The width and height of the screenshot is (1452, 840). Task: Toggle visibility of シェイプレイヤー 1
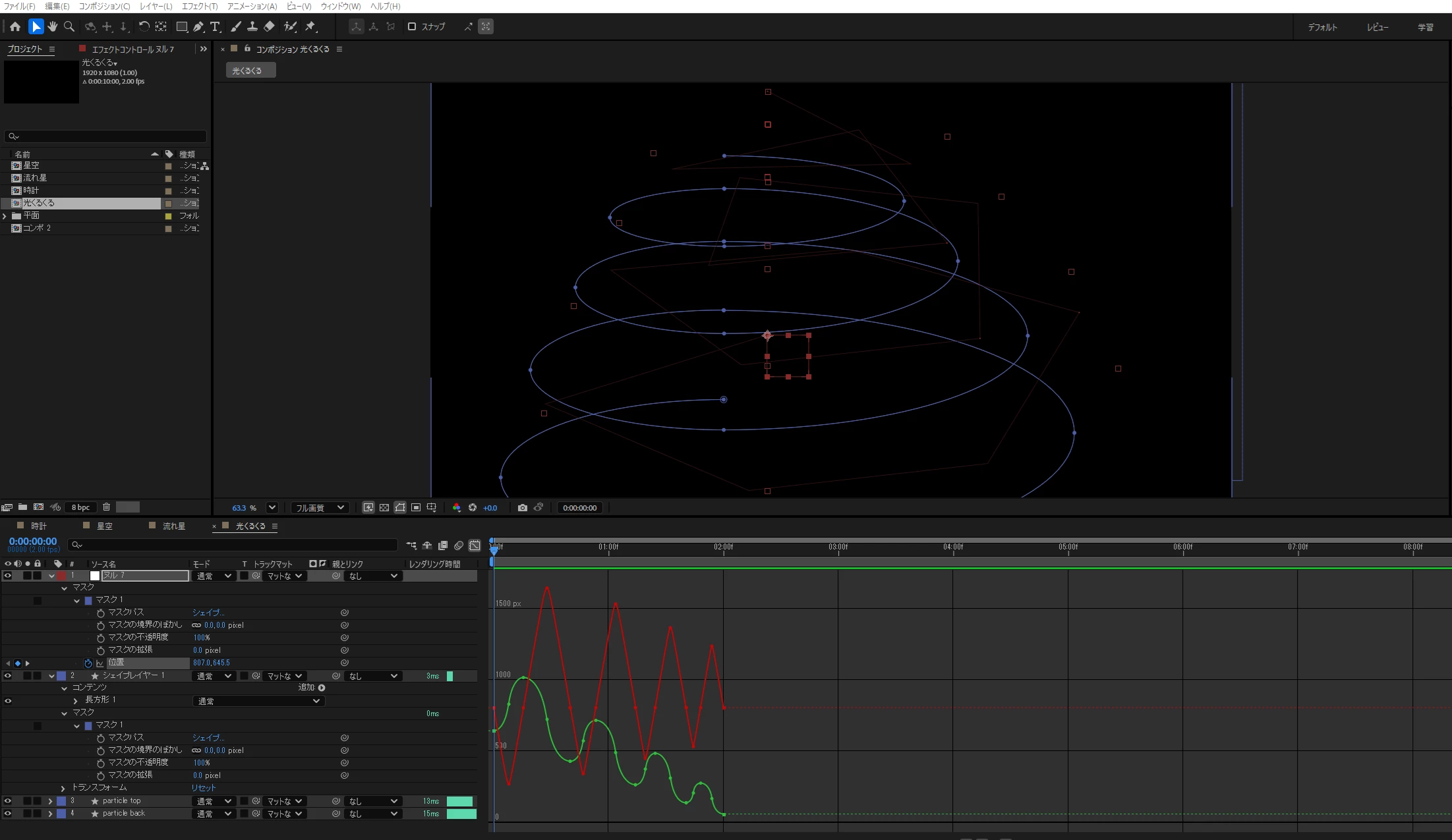click(8, 676)
